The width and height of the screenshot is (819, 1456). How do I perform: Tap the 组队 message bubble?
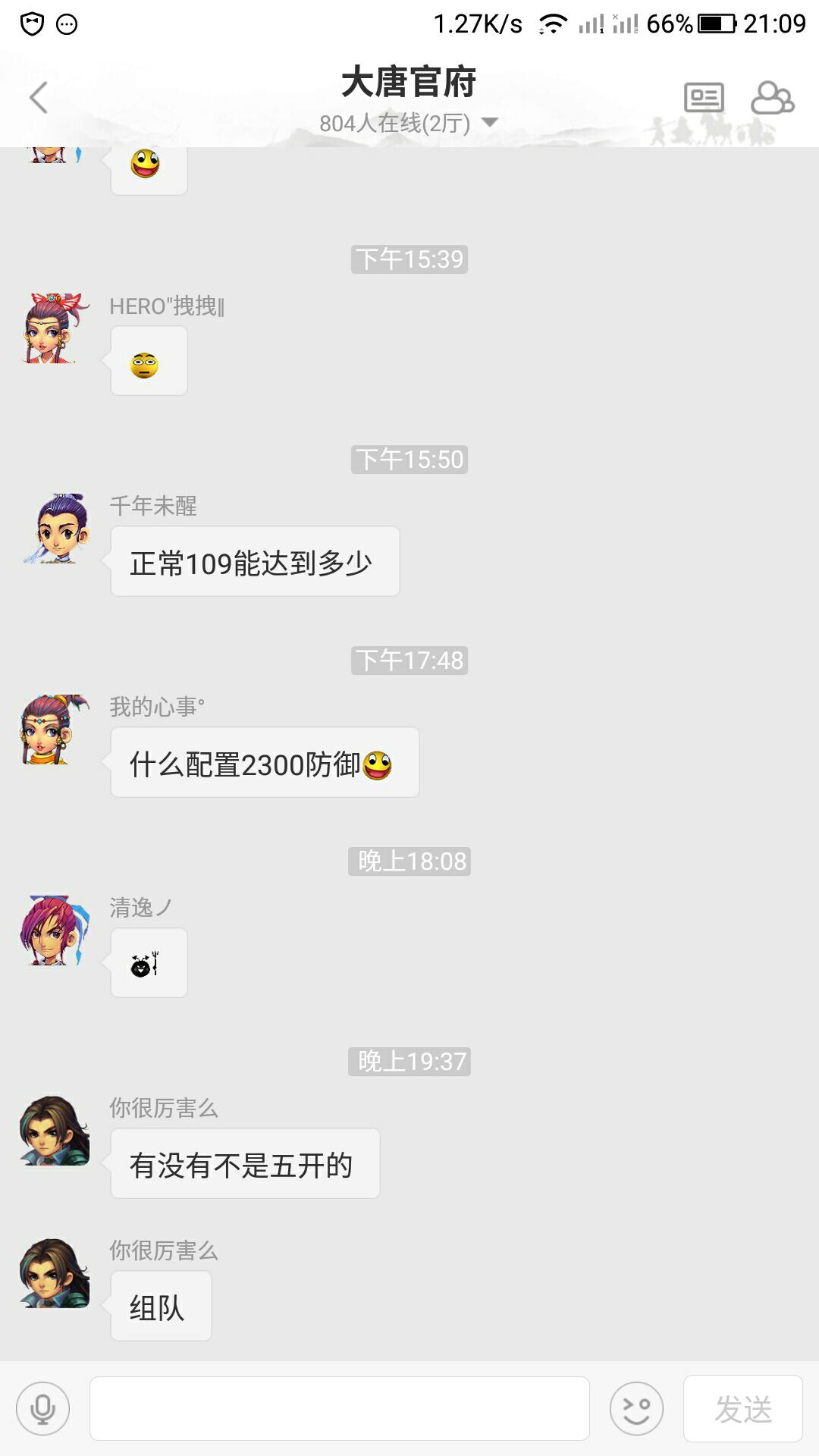(161, 1306)
